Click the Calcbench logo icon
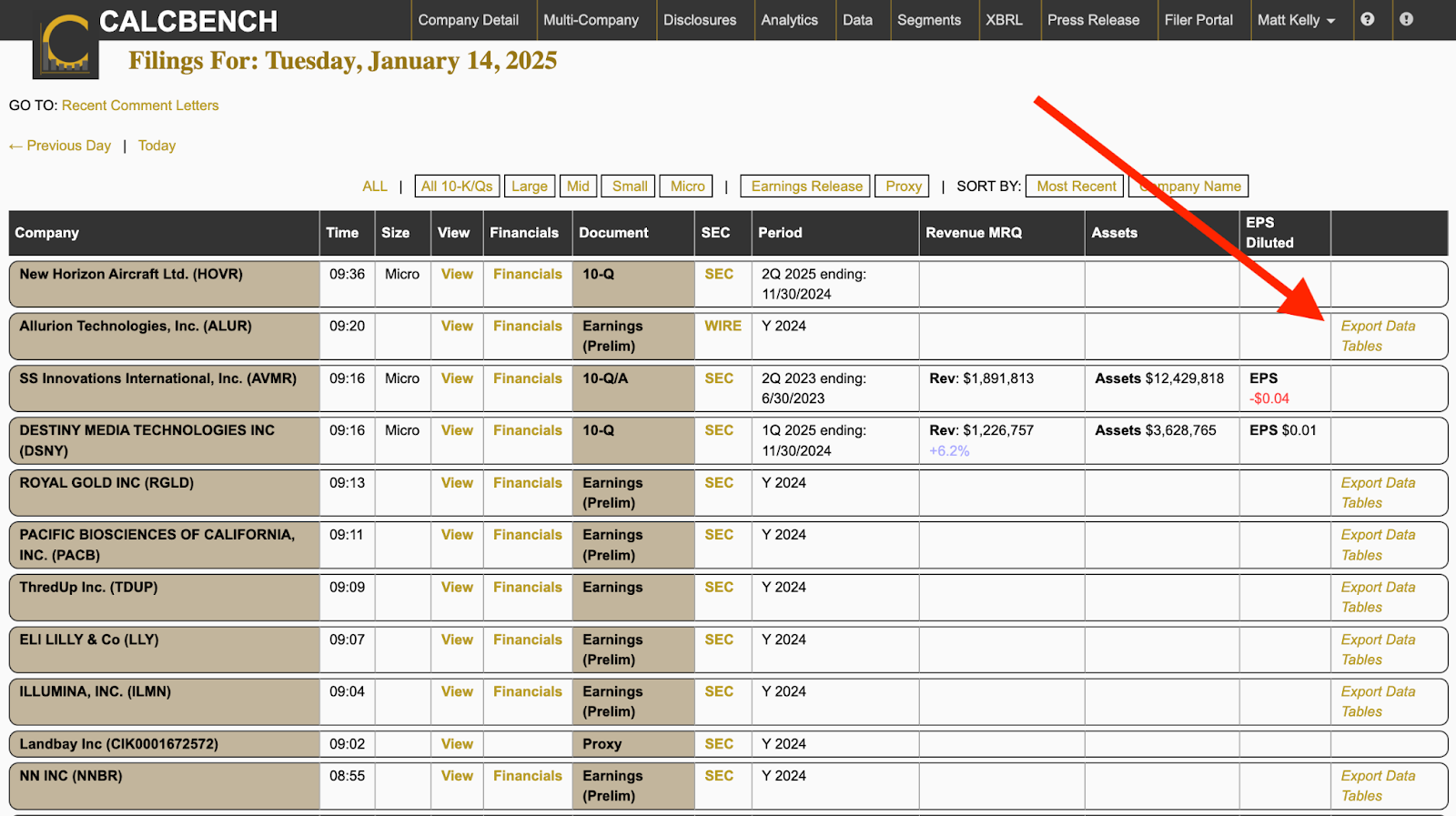 pyautogui.click(x=66, y=45)
